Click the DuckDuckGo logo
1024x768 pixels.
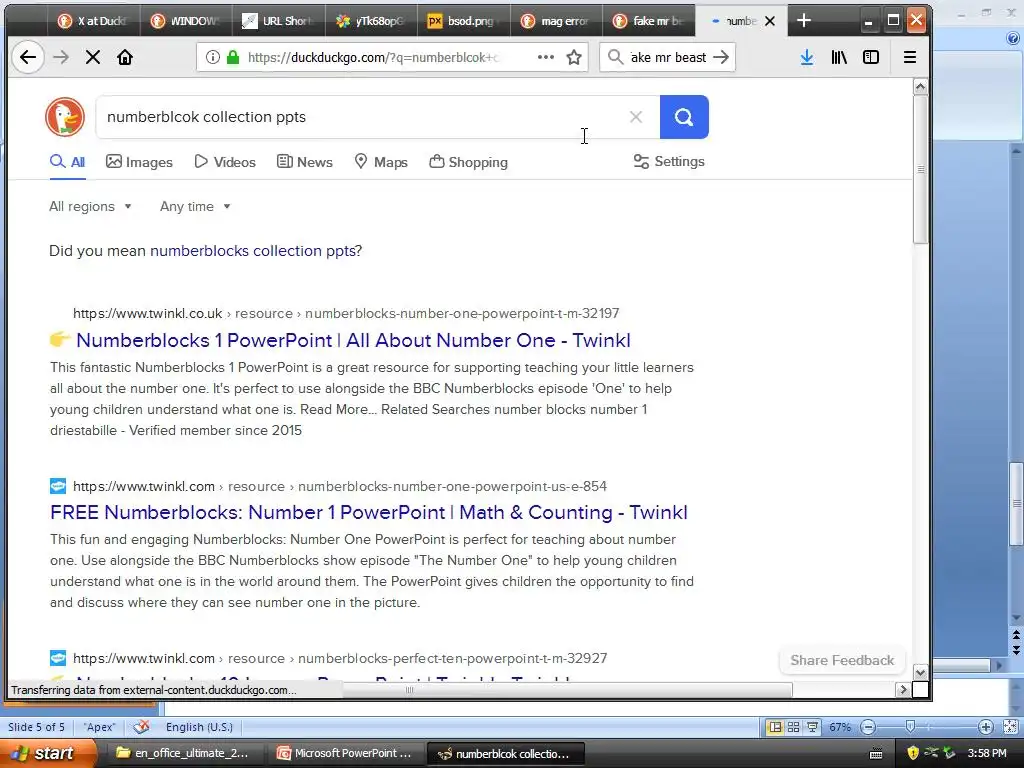(x=65, y=117)
